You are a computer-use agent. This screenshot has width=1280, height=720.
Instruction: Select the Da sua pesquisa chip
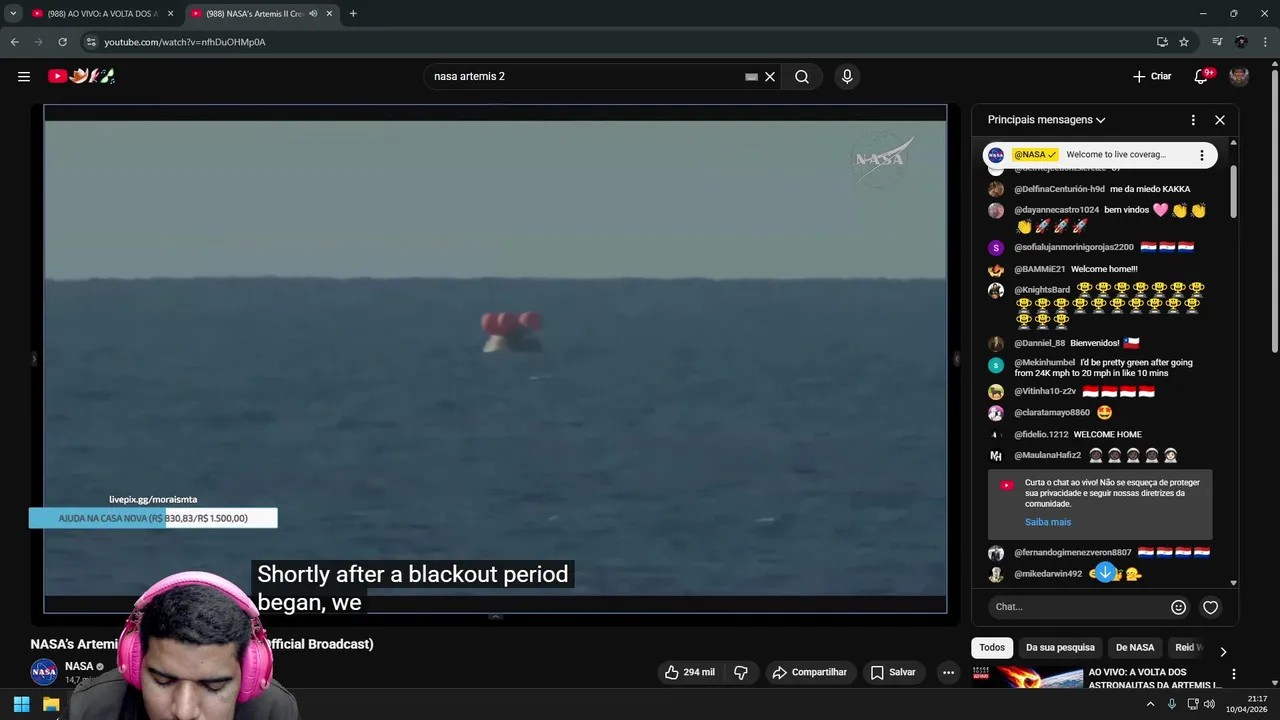(x=1060, y=647)
